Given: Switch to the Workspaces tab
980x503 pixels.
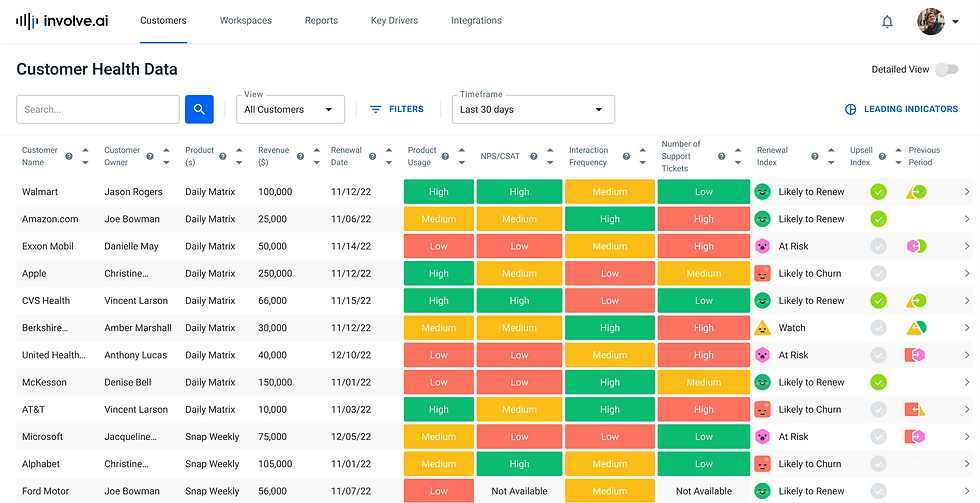Looking at the screenshot, I should (x=246, y=21).
